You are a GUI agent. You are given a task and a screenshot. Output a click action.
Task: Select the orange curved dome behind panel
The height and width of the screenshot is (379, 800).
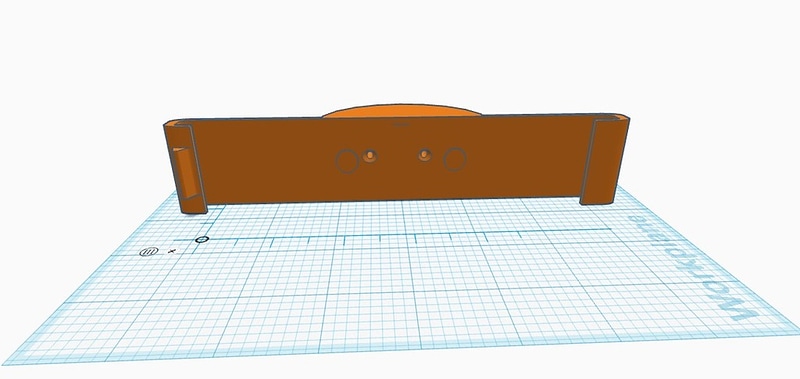[x=402, y=110]
